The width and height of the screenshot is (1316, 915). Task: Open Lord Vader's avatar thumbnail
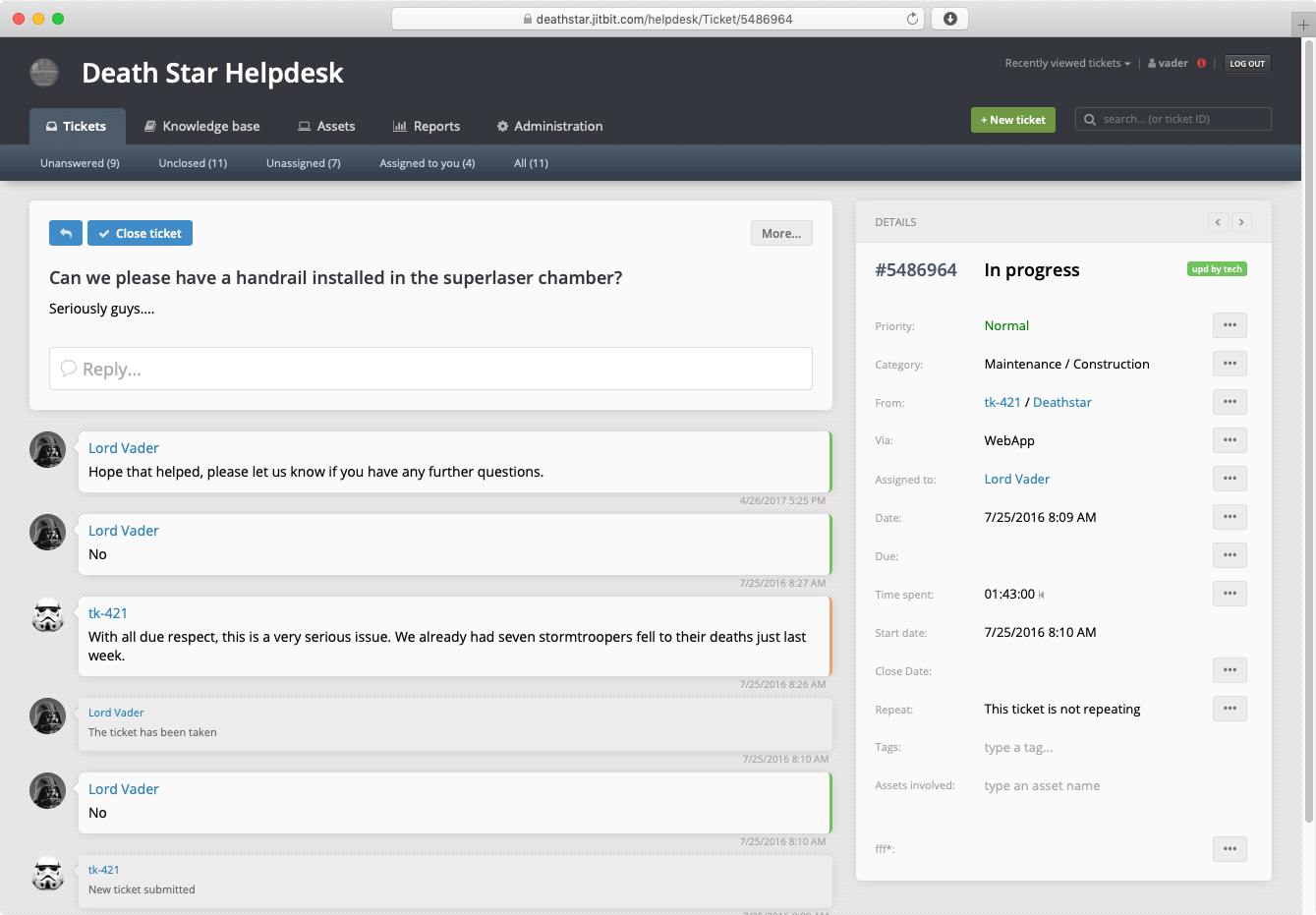point(47,449)
